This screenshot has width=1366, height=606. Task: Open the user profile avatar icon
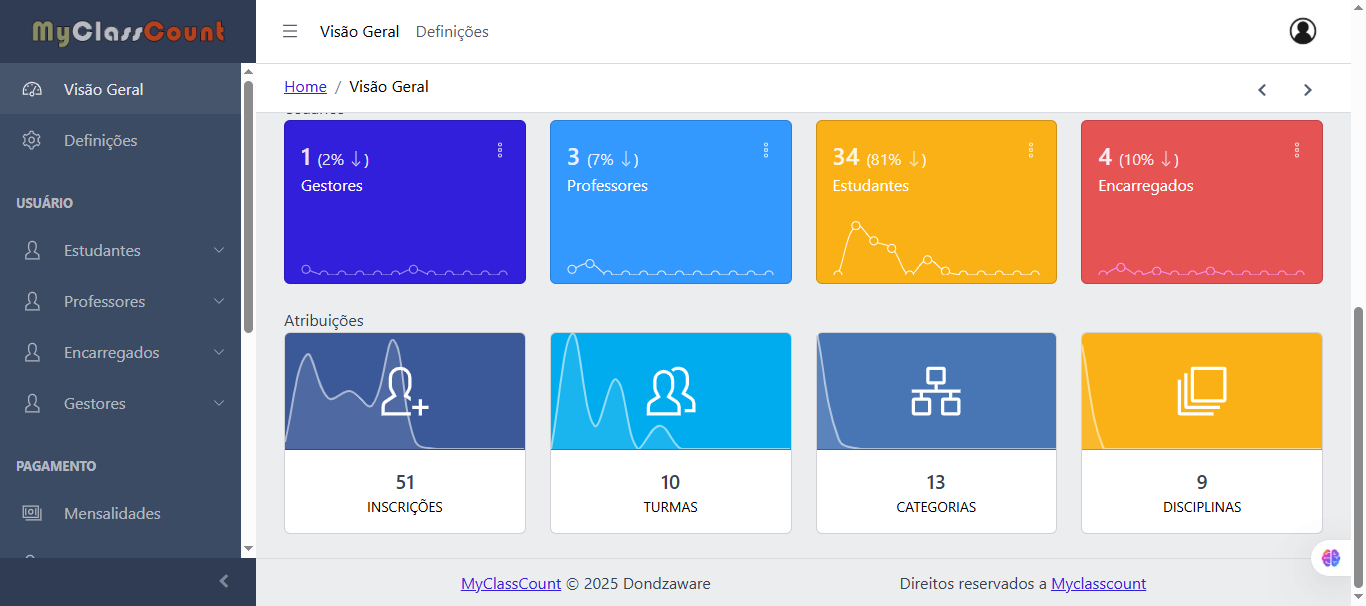(1302, 30)
